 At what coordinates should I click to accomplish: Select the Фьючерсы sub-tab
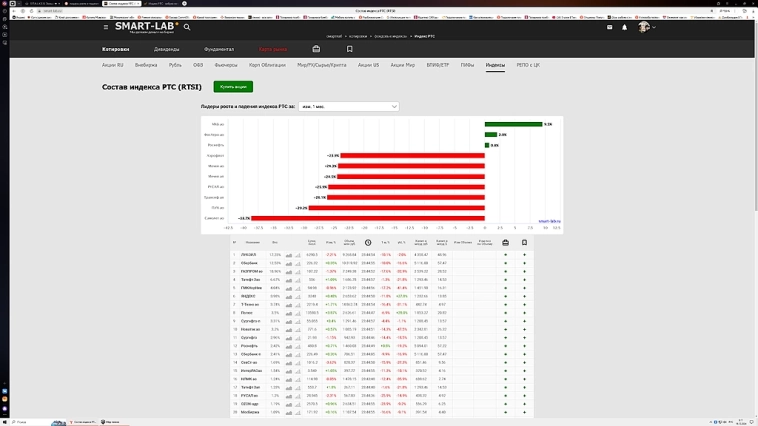pyautogui.click(x=226, y=65)
